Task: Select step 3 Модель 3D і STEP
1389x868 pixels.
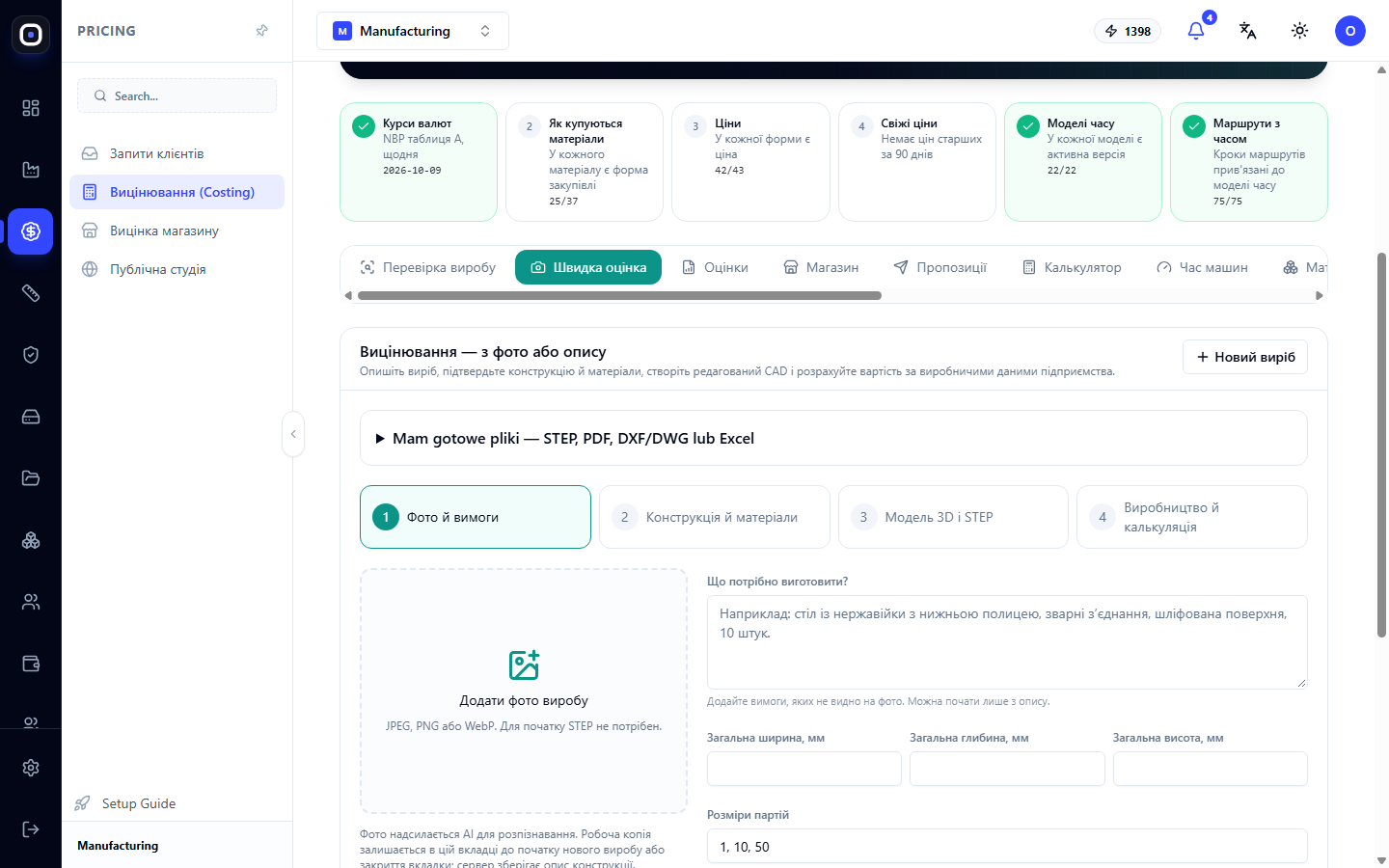Action: [953, 517]
